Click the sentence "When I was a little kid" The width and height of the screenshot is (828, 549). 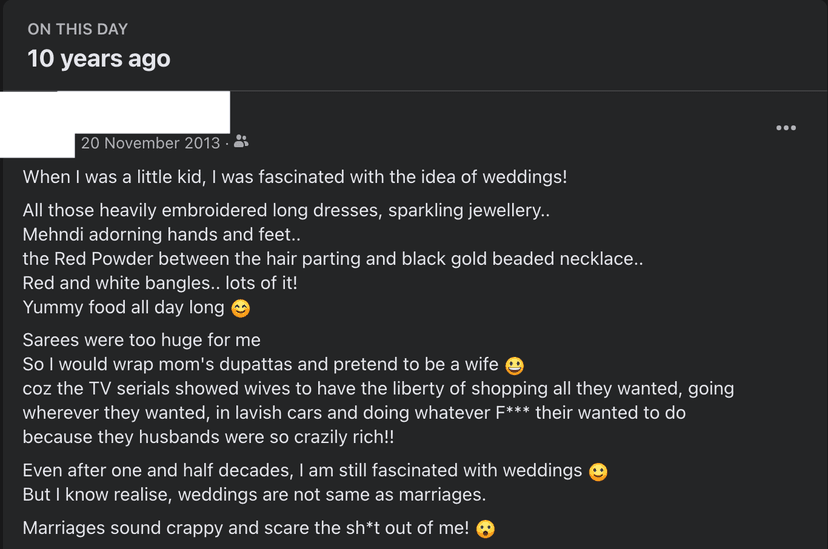coord(294,178)
